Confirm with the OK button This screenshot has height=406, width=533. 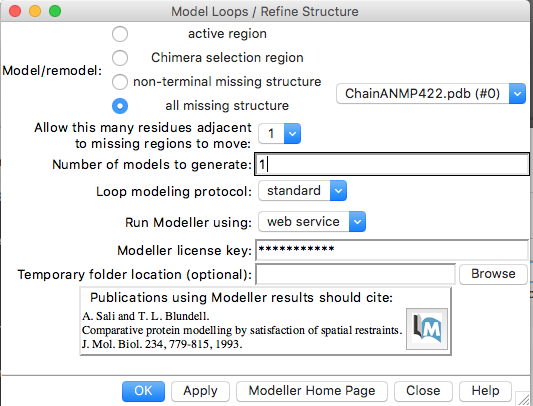143,391
